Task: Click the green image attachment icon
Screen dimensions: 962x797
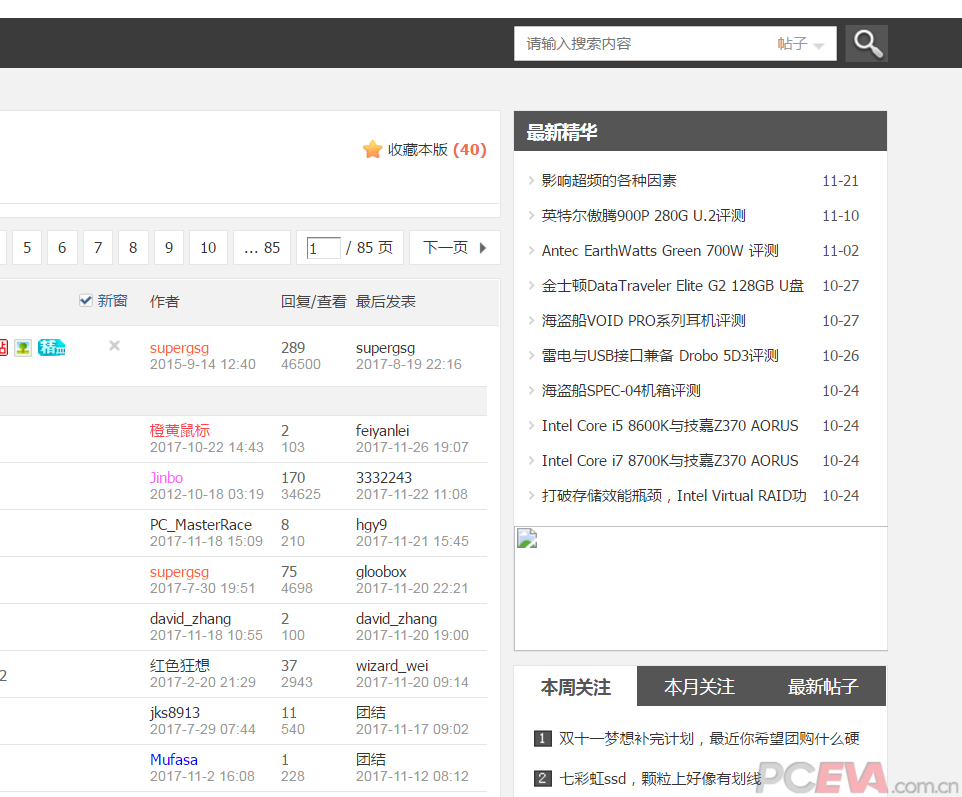Action: pos(22,347)
